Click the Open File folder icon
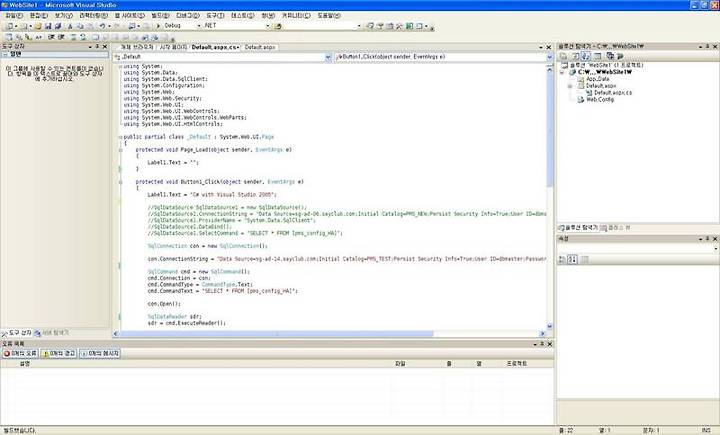720x435 pixels. [38, 26]
